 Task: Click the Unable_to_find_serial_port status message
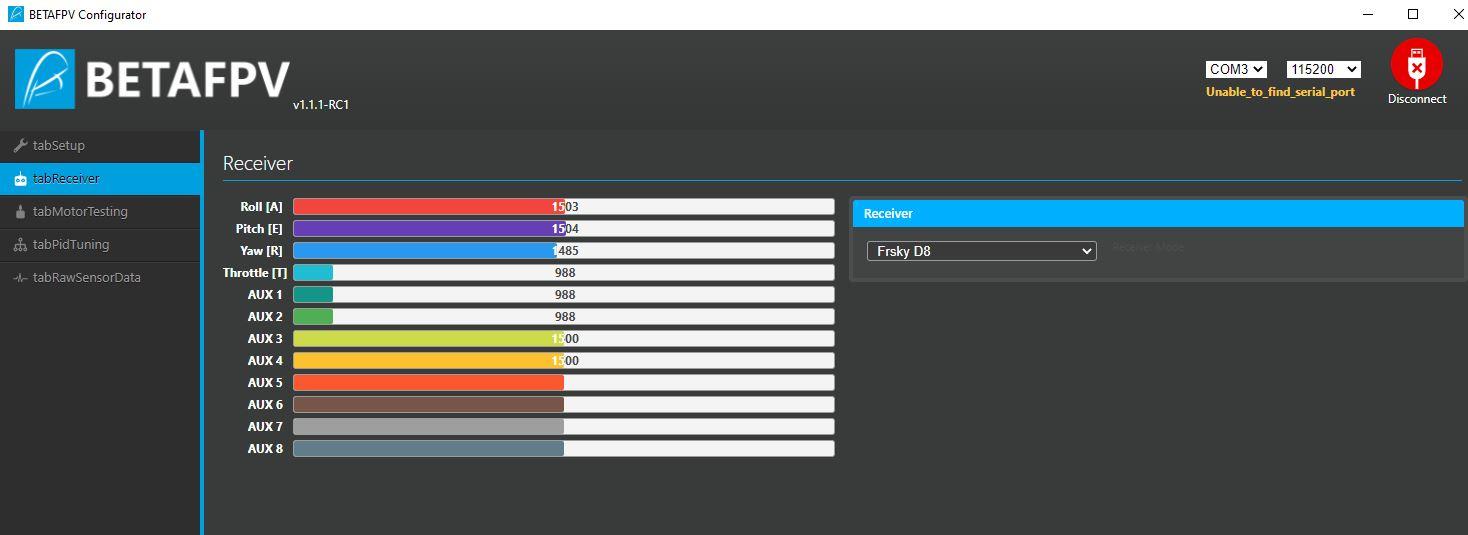point(1280,92)
